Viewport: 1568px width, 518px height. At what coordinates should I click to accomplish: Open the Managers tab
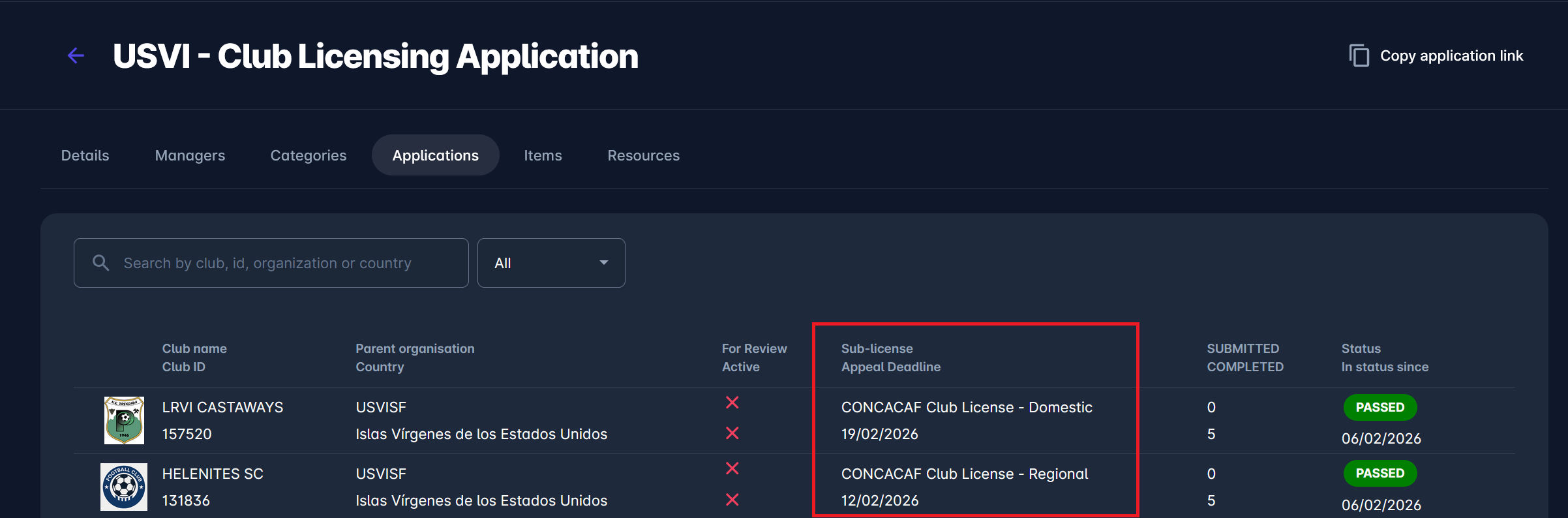click(x=190, y=155)
